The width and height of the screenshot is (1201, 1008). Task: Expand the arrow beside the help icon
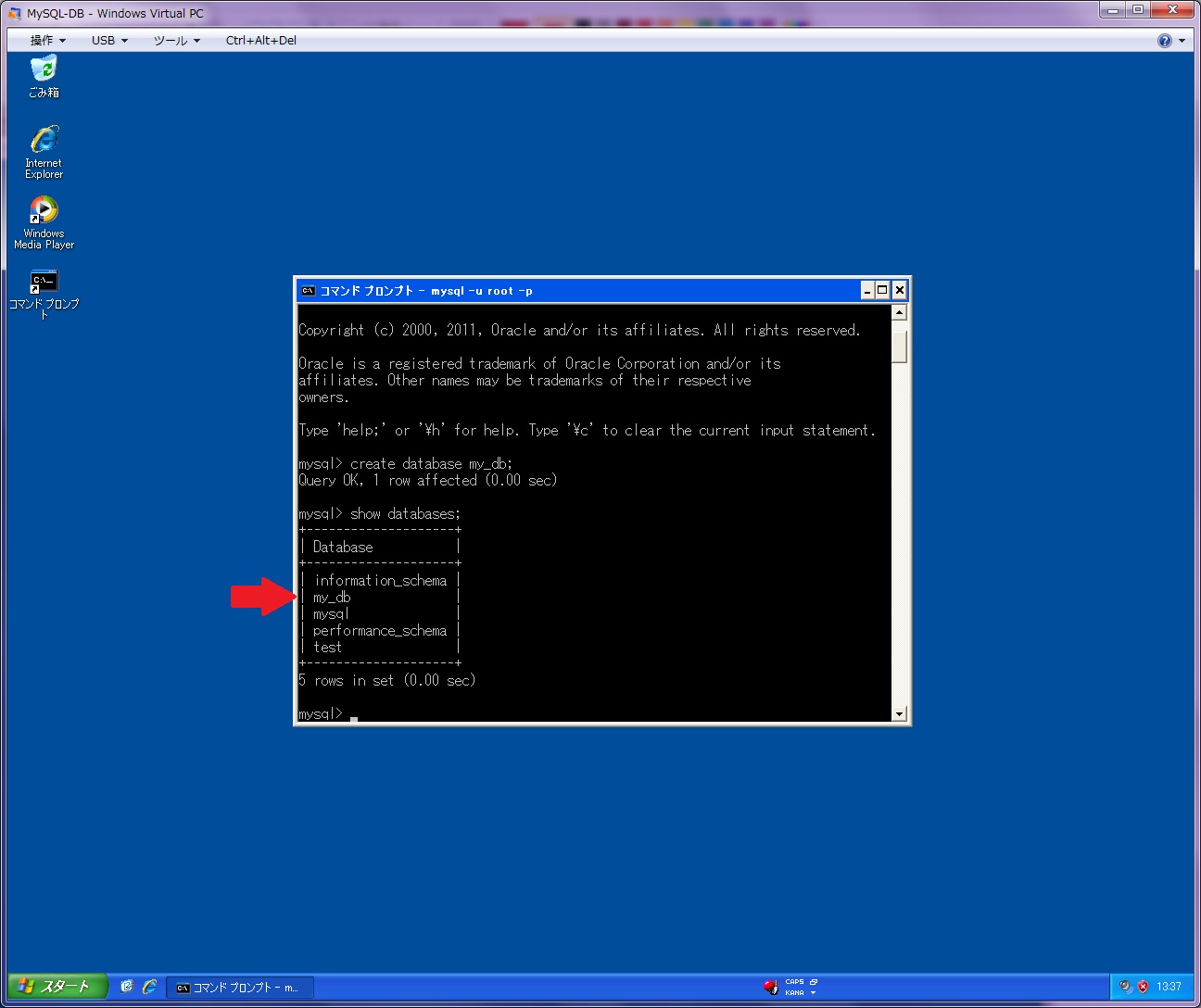tap(1182, 41)
